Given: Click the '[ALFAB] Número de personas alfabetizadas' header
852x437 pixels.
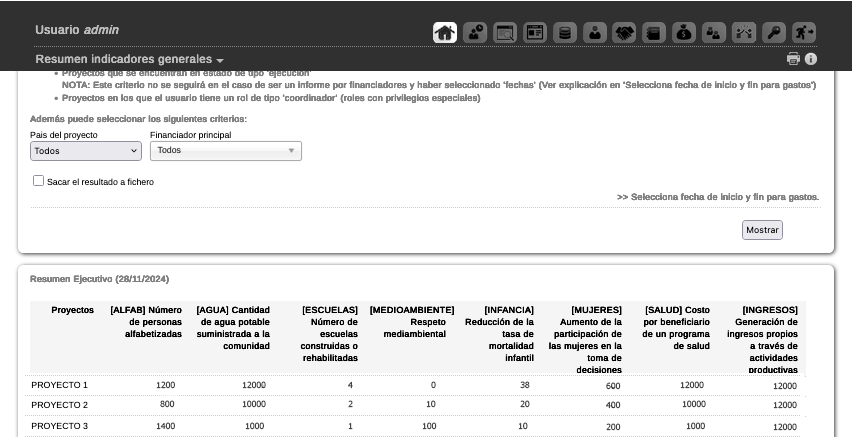Looking at the screenshot, I should [146, 322].
